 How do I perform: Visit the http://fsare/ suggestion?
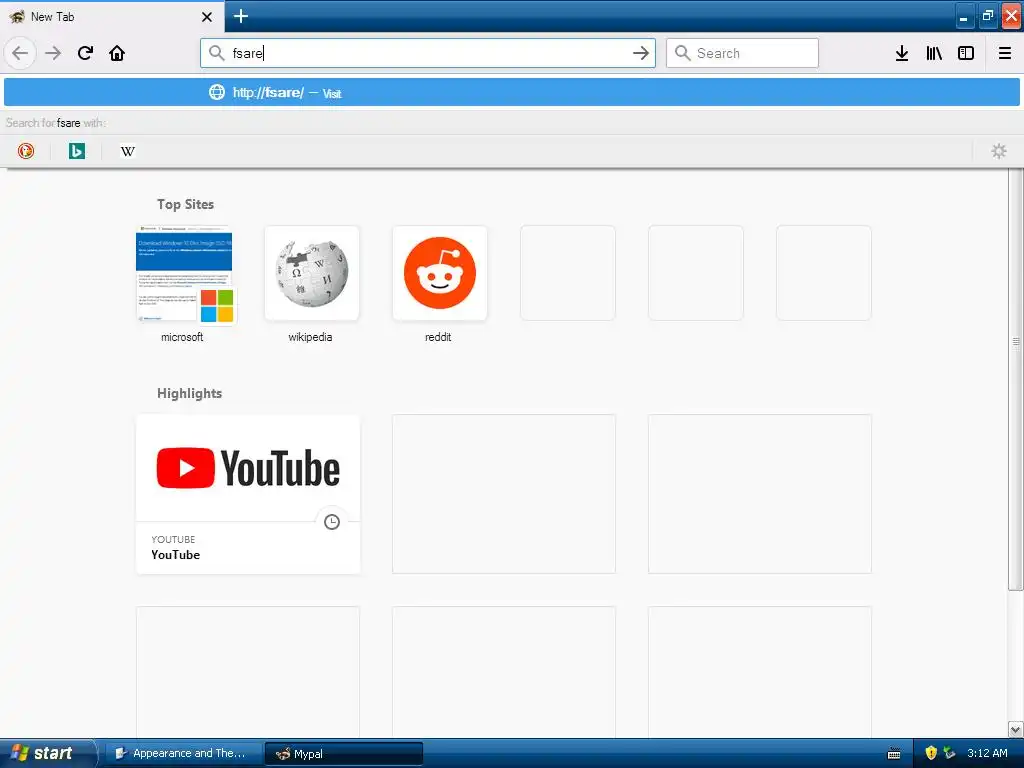click(511, 92)
